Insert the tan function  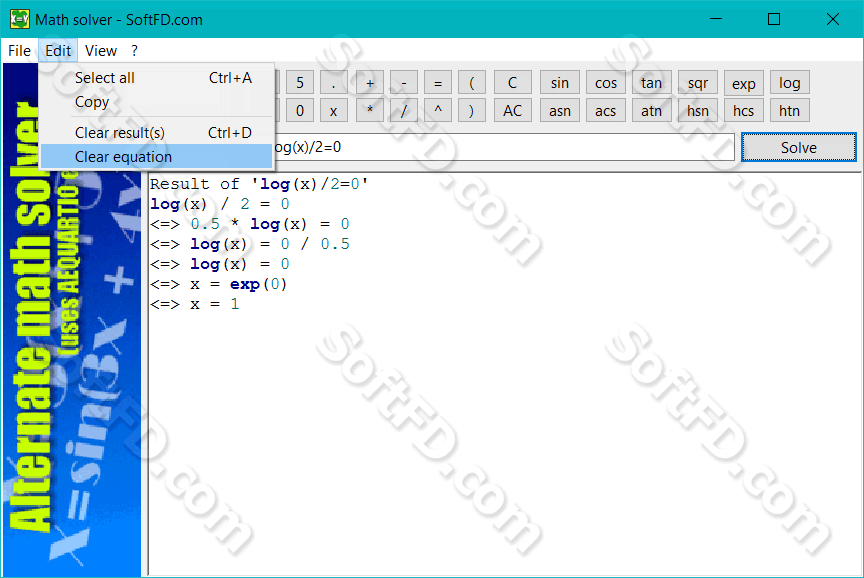pos(651,83)
